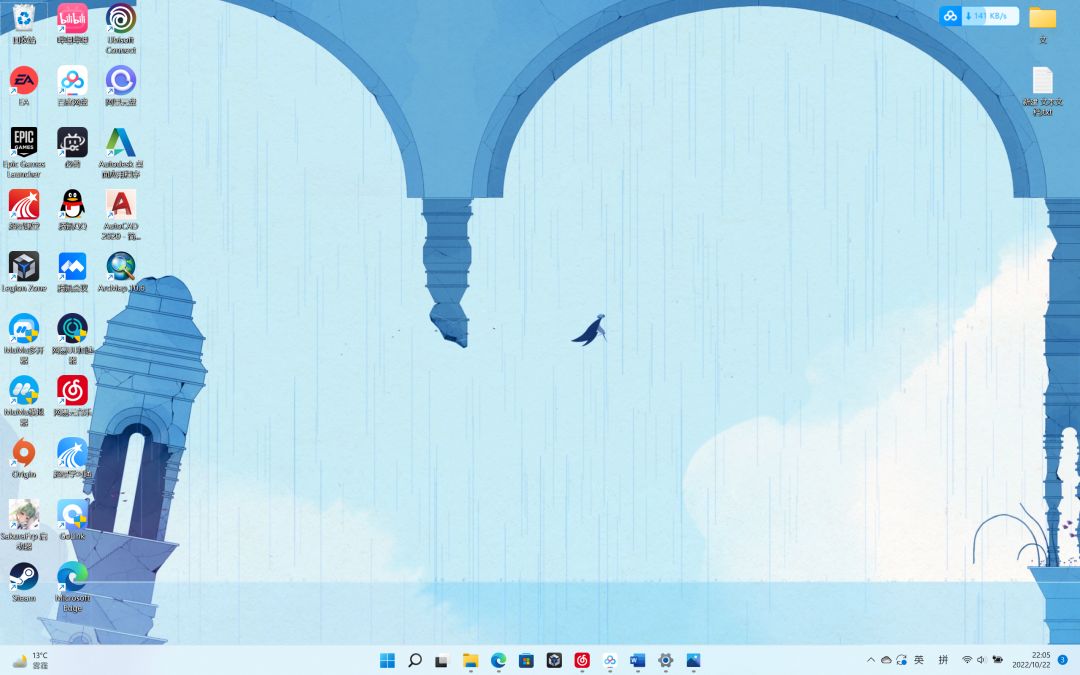Select the Autodesk desktop app shortcut

click(x=121, y=142)
